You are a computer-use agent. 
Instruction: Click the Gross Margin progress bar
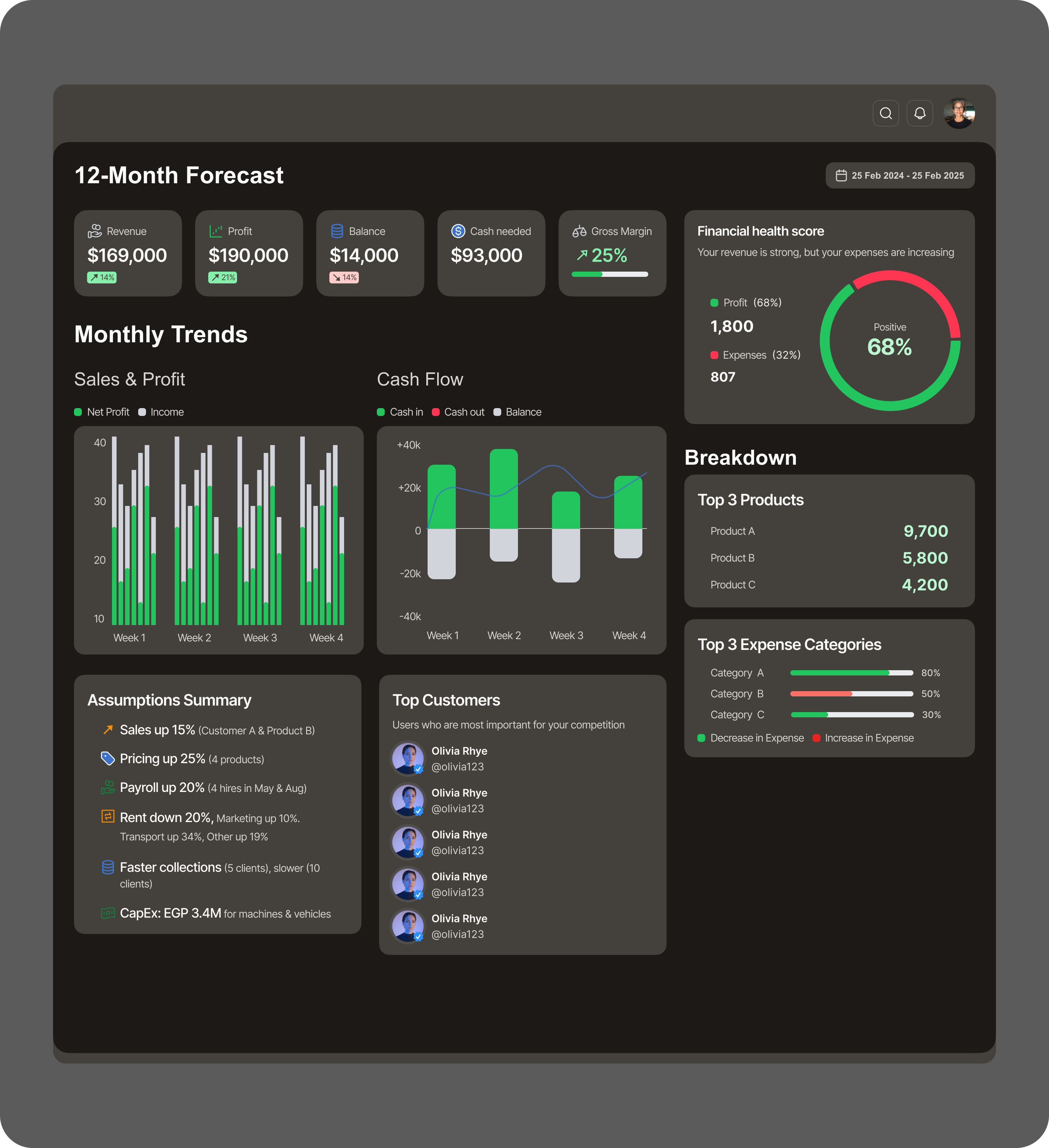tap(610, 274)
